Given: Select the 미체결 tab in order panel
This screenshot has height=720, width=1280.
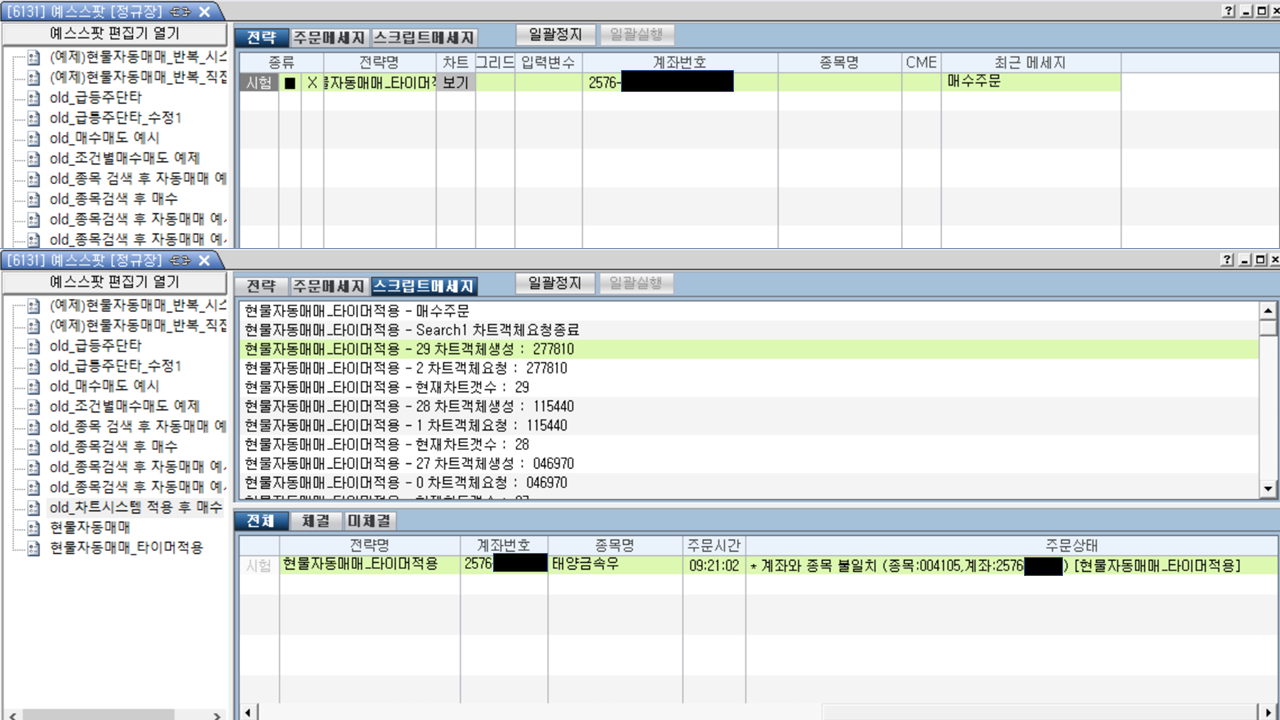Looking at the screenshot, I should [x=369, y=521].
